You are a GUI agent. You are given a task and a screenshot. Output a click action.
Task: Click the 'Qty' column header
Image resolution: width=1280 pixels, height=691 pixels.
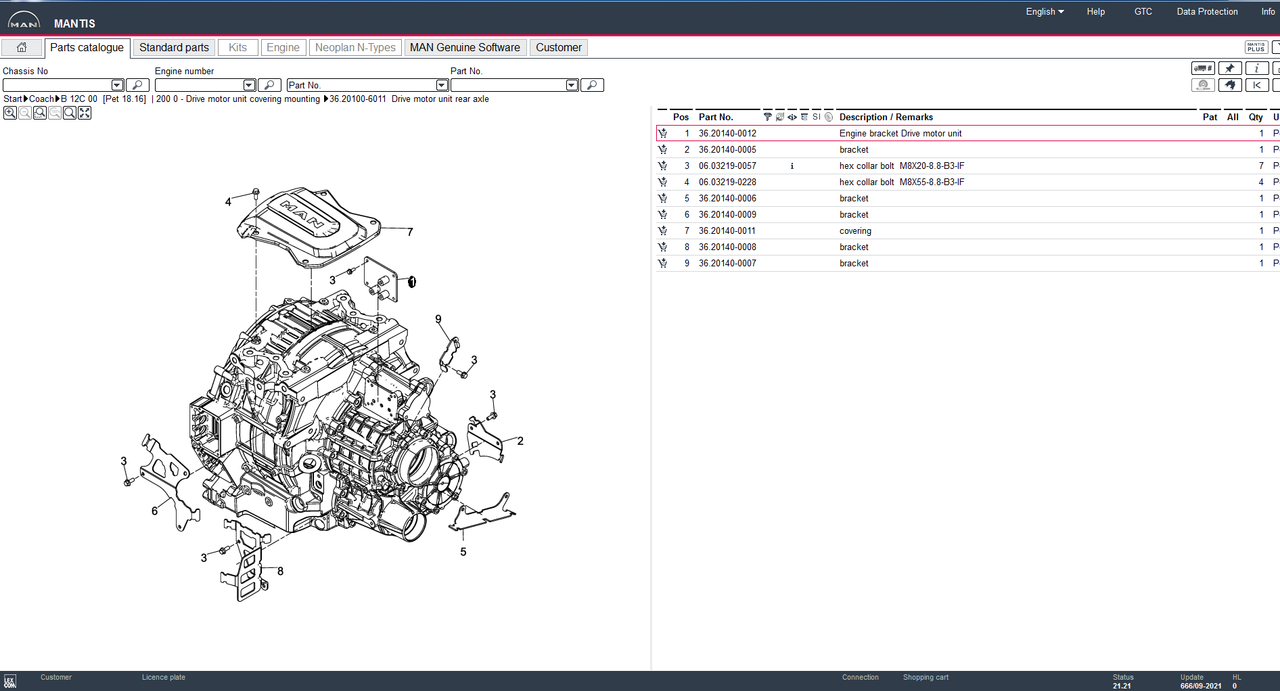1256,117
